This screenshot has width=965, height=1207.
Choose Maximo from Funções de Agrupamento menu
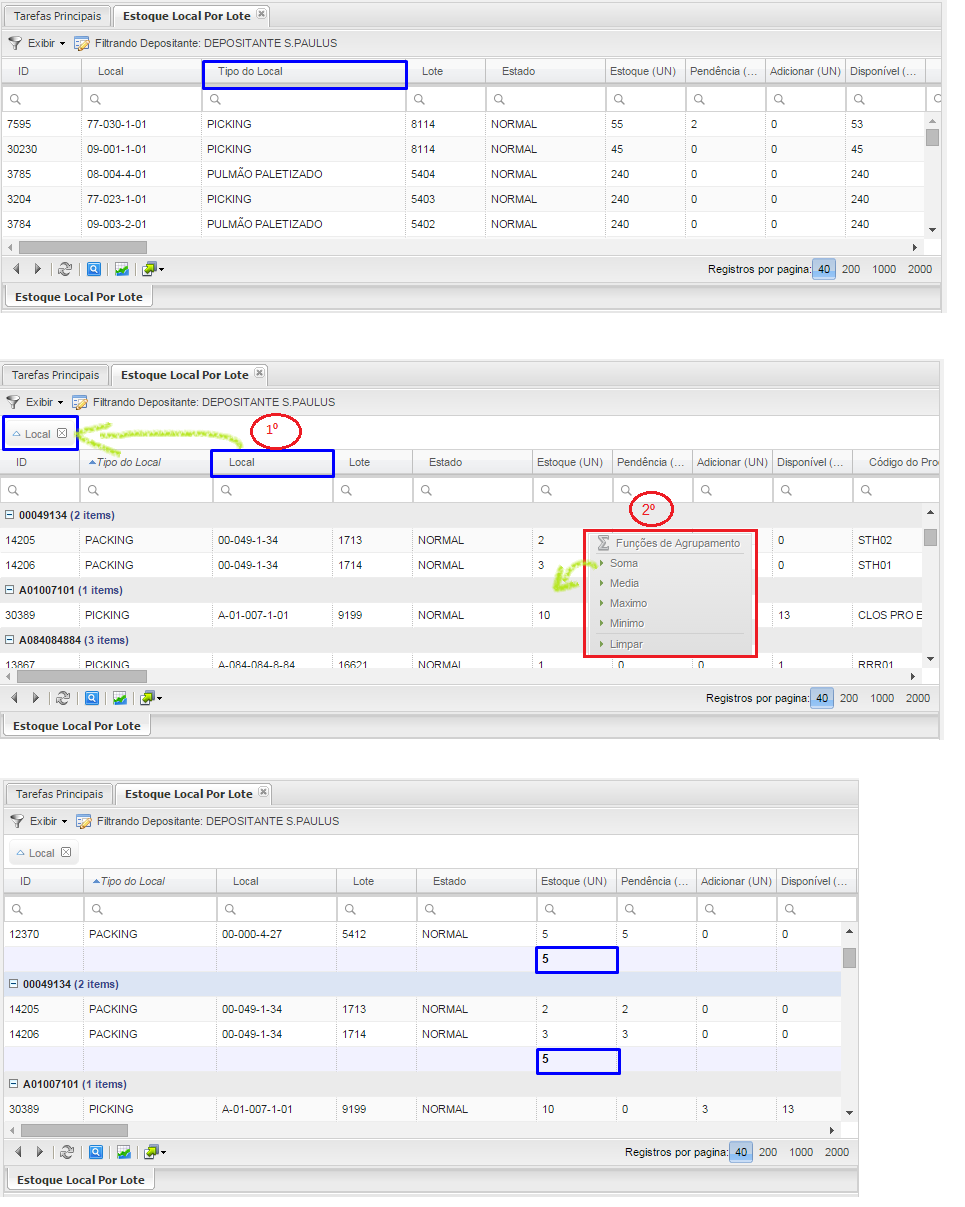[628, 603]
